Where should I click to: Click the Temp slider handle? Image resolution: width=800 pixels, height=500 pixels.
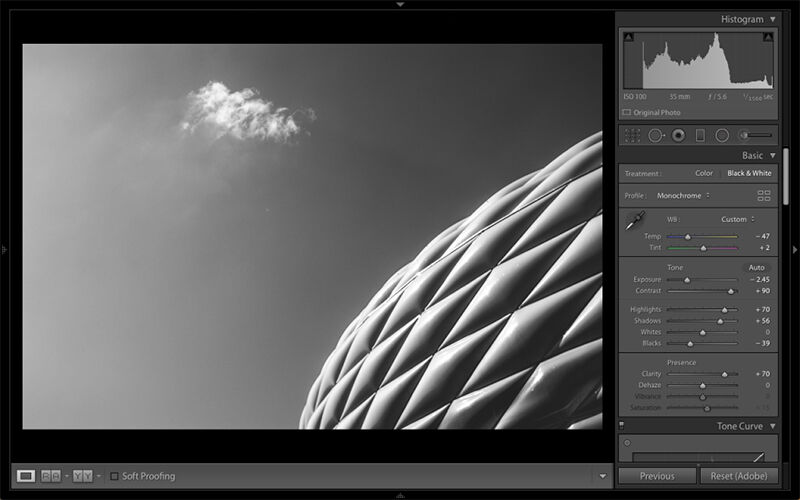coord(688,237)
